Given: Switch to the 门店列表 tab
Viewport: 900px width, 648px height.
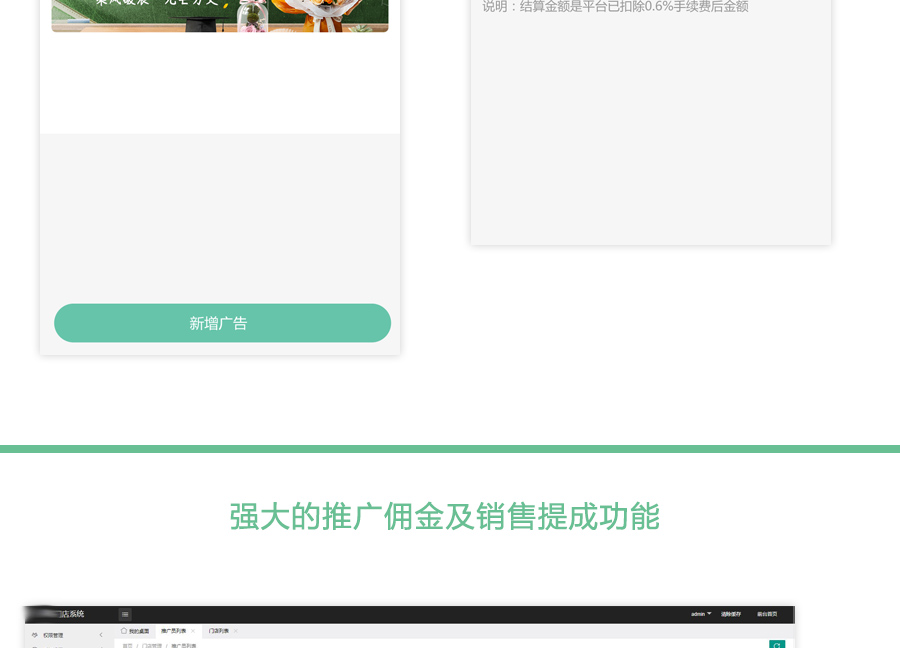Looking at the screenshot, I should 218,631.
